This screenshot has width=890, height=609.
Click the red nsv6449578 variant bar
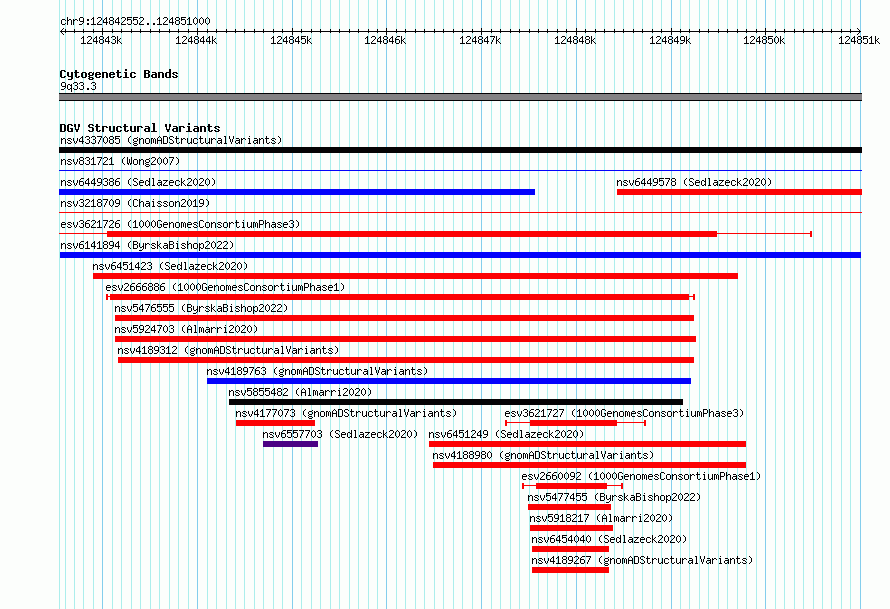740,192
